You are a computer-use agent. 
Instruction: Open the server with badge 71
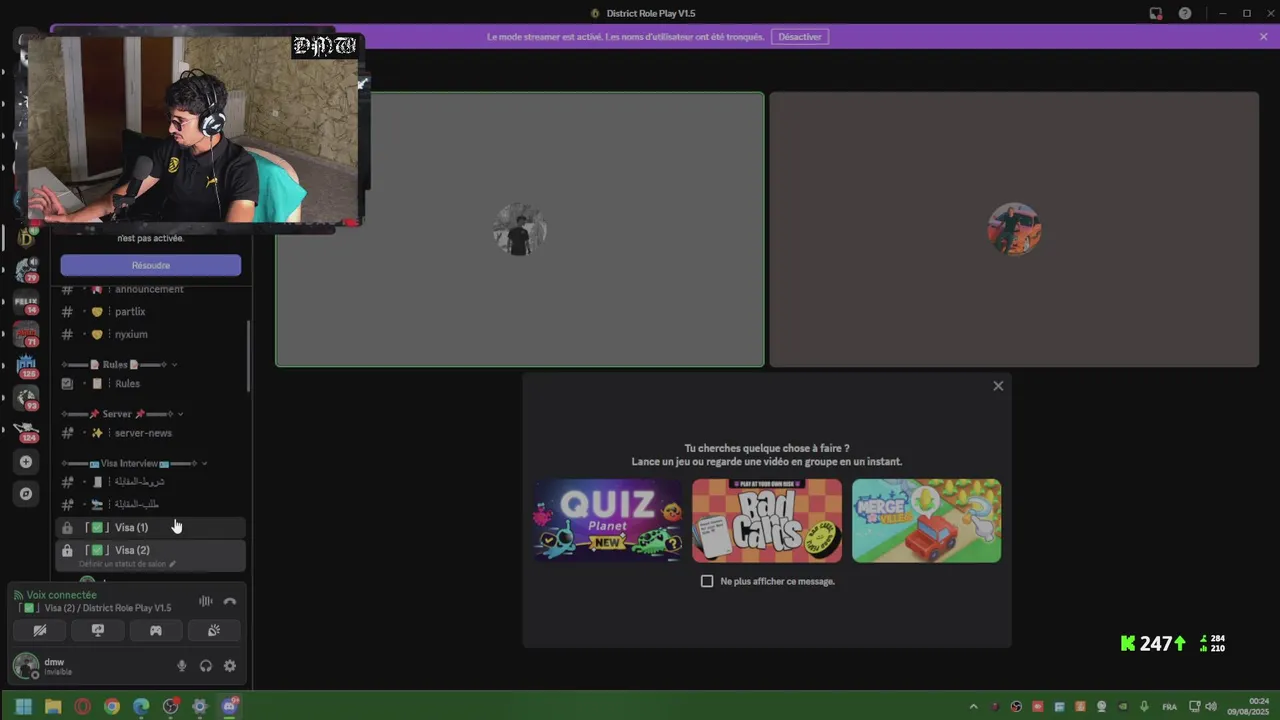[x=27, y=334]
